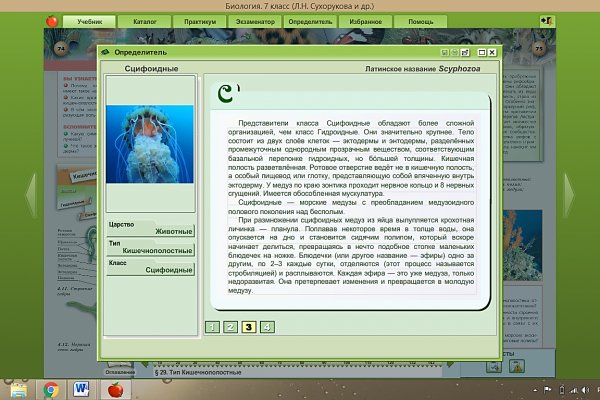
Task: Switch to the Каталог tab
Action: [143, 21]
